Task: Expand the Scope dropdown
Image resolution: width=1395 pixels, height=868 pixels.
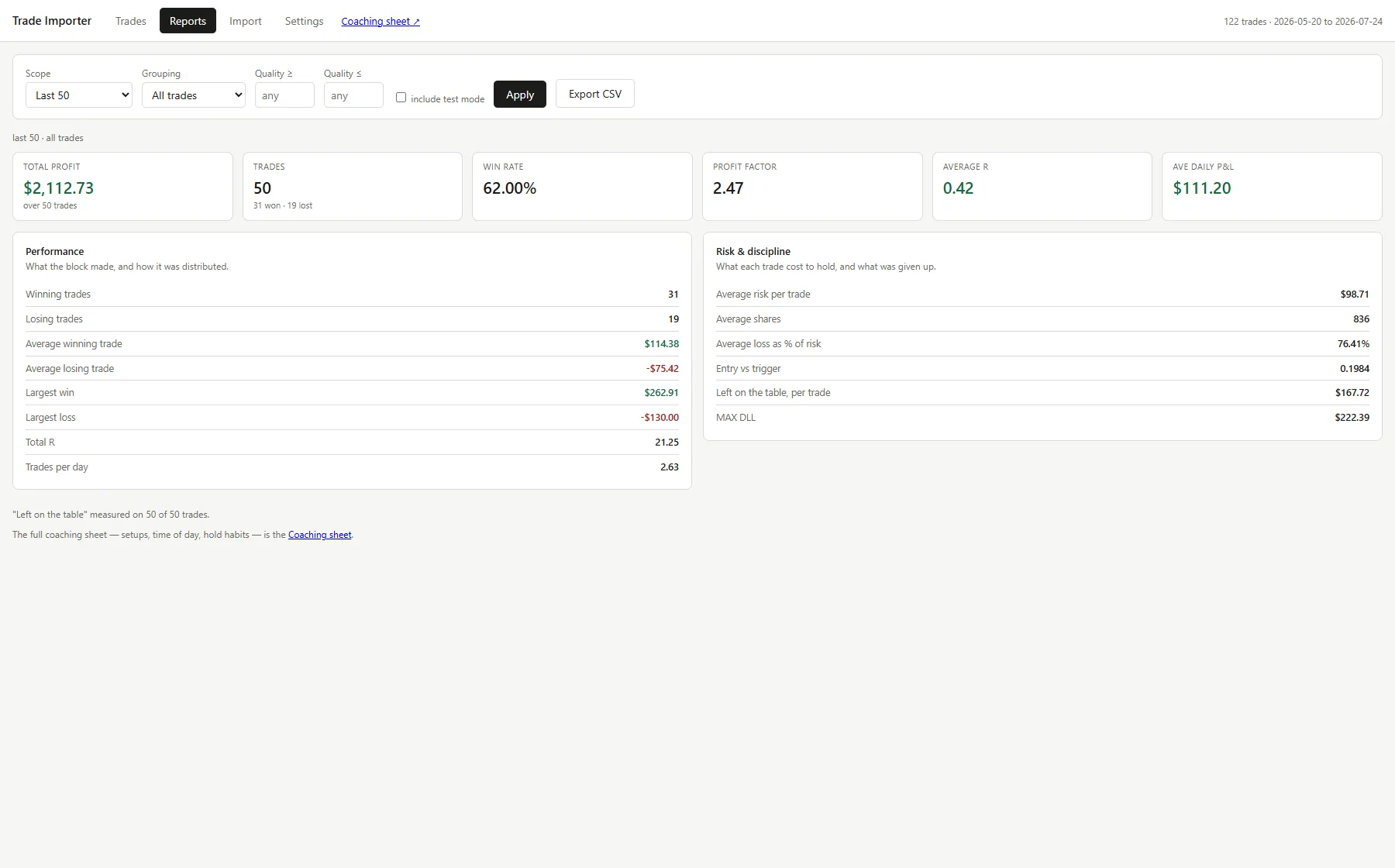Action: pyautogui.click(x=79, y=95)
